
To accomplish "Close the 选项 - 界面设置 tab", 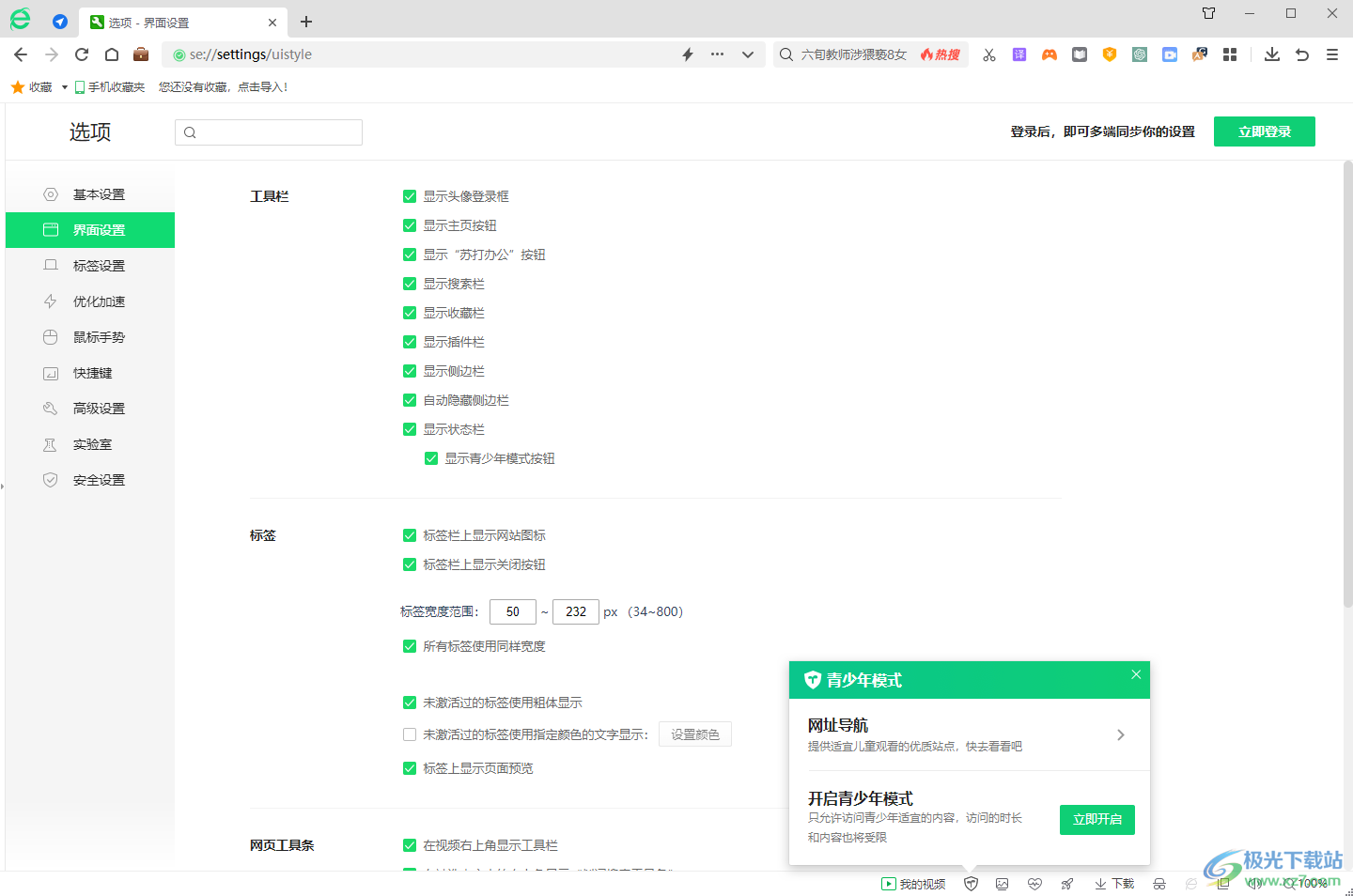I will 272,23.
